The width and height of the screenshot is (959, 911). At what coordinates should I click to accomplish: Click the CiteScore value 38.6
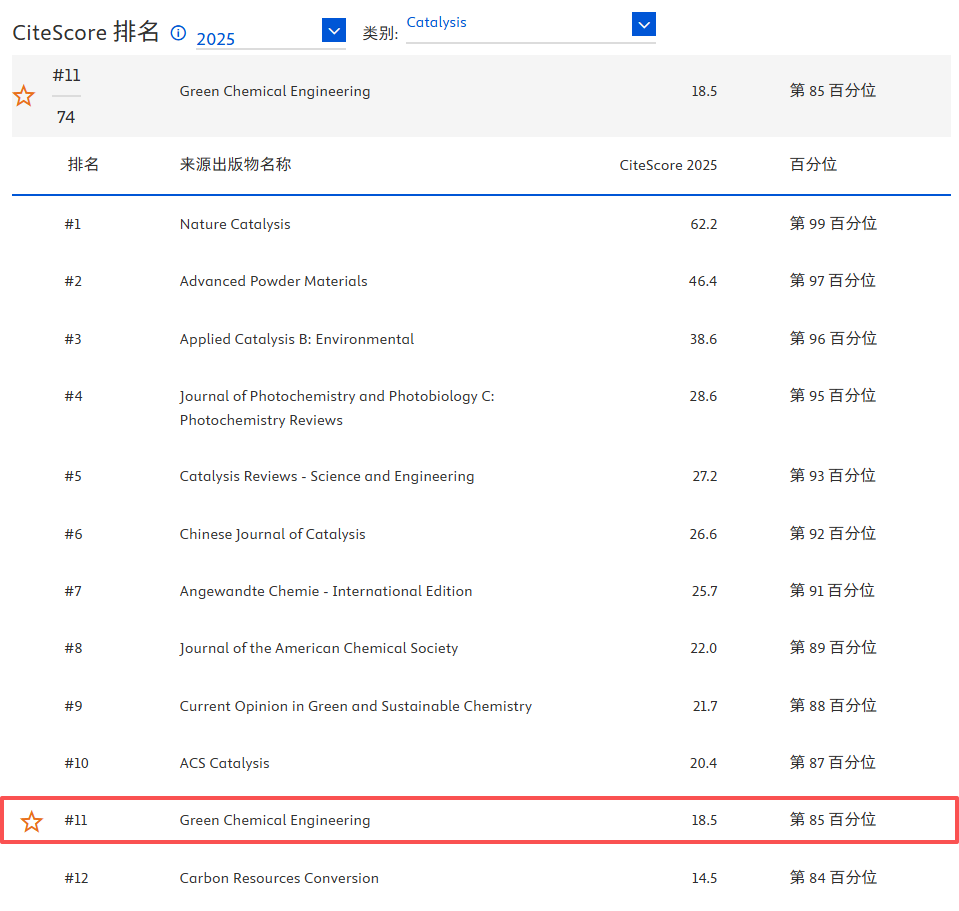pyautogui.click(x=703, y=339)
